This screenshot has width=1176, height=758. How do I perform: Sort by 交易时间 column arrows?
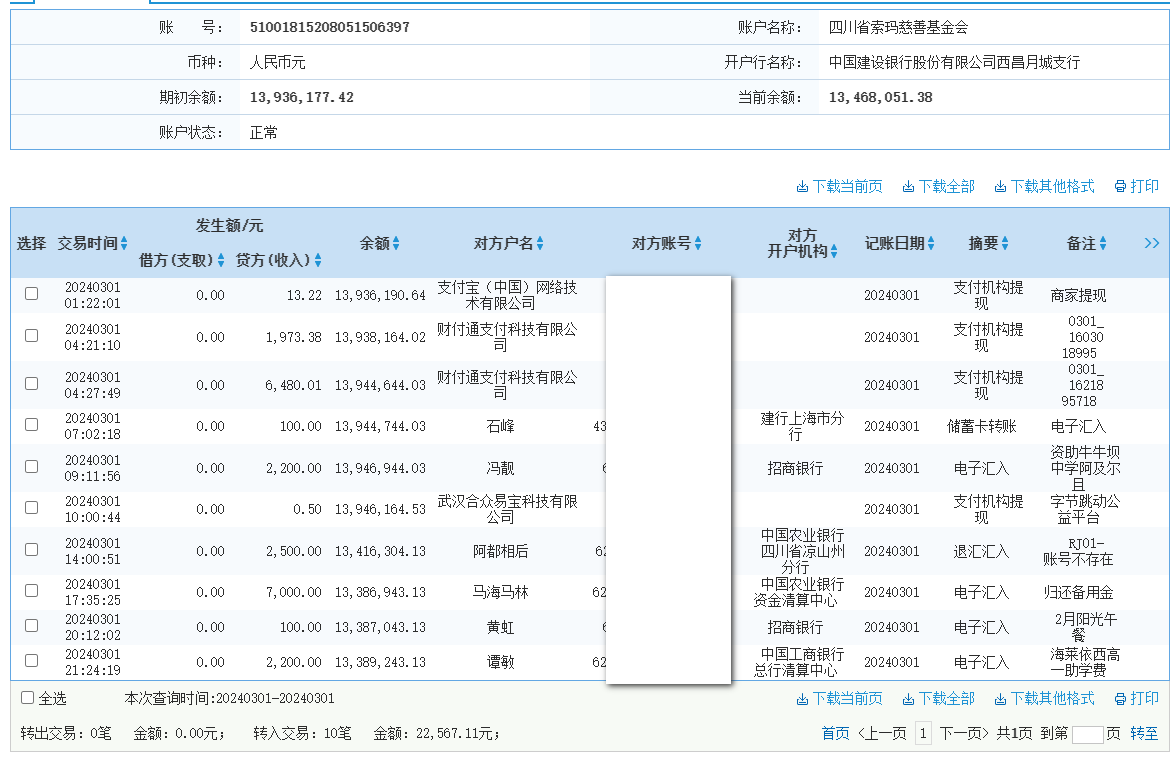[x=124, y=243]
